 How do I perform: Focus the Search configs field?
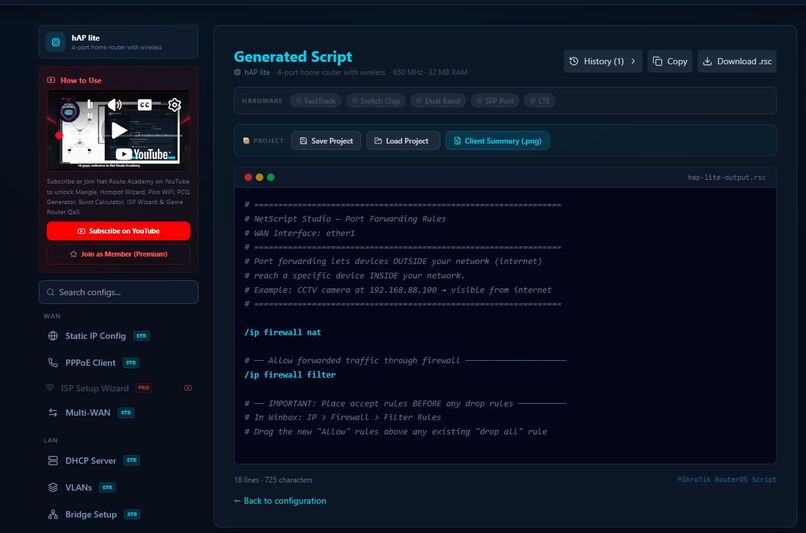(x=118, y=292)
